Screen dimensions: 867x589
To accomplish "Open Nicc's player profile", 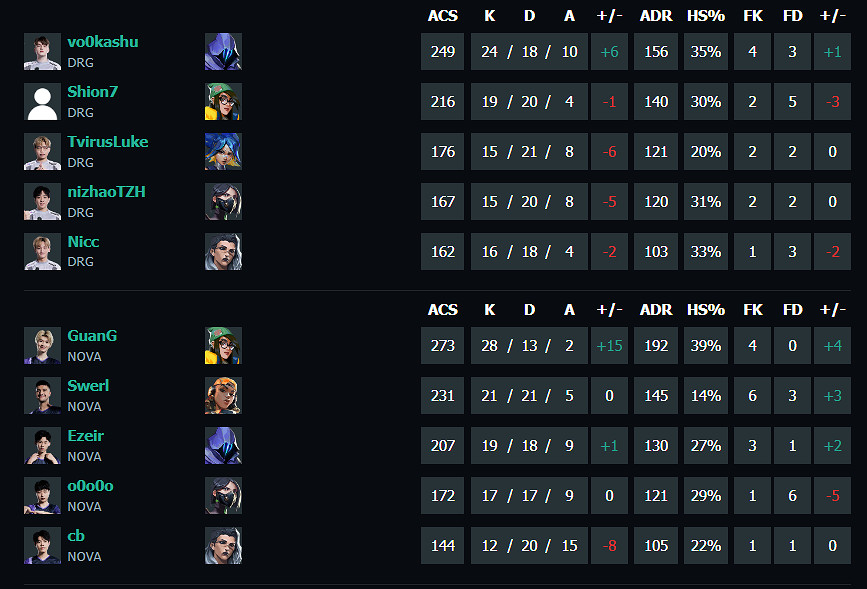I will [83, 241].
